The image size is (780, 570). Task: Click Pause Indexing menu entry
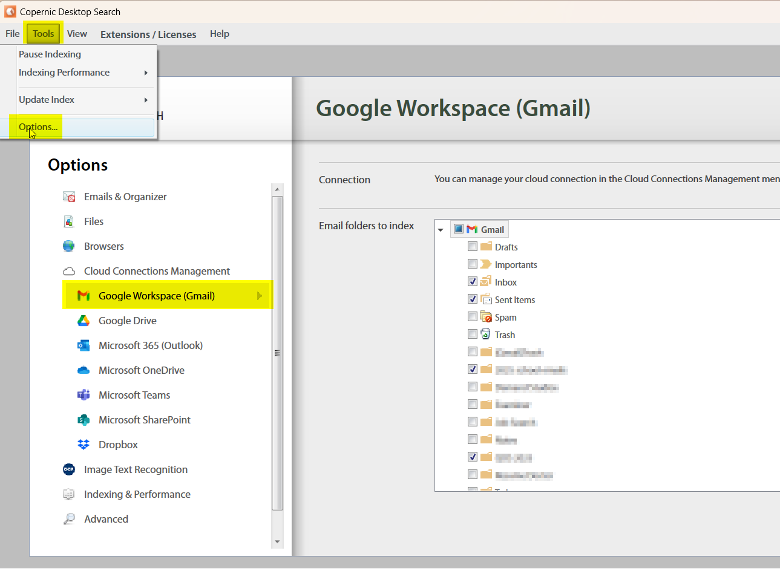50,55
